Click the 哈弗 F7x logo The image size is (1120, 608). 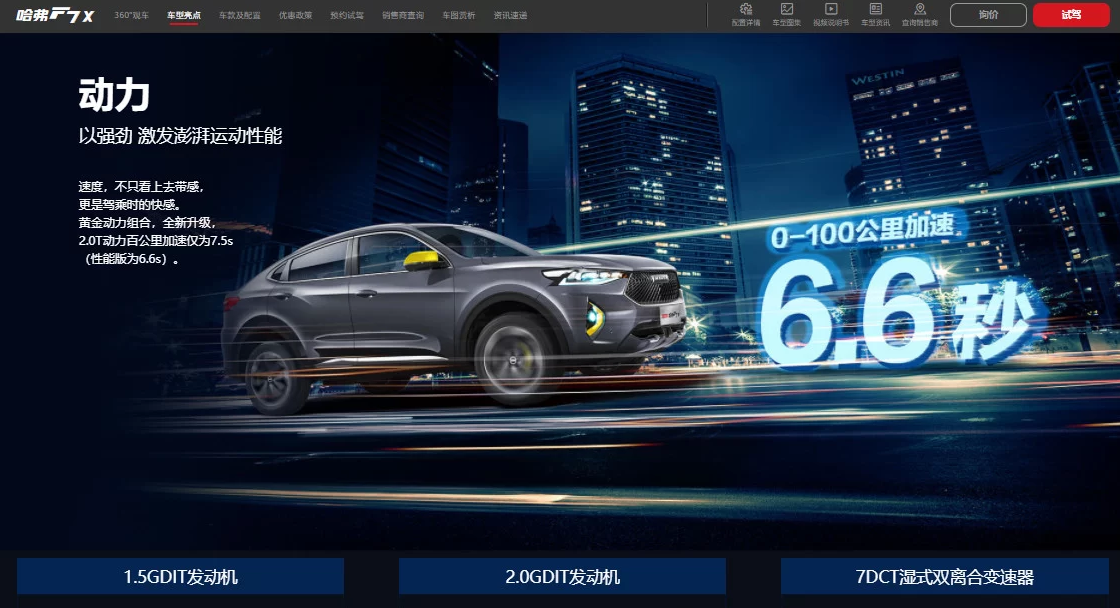tap(55, 15)
